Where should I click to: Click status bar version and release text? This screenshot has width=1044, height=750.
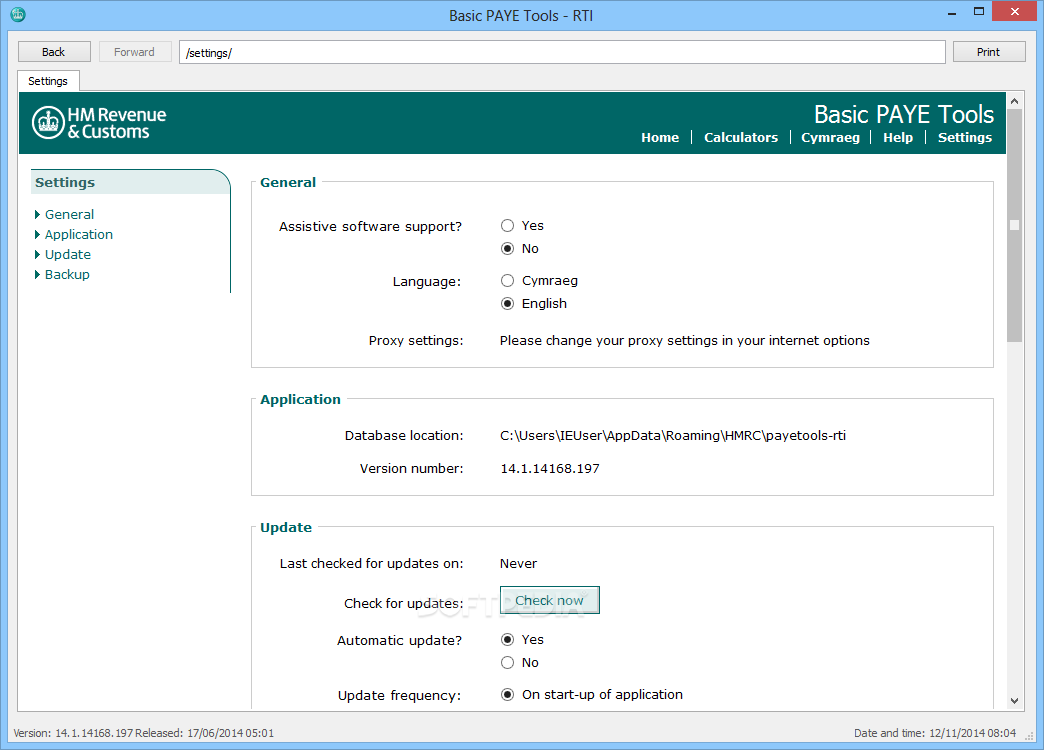pos(144,733)
